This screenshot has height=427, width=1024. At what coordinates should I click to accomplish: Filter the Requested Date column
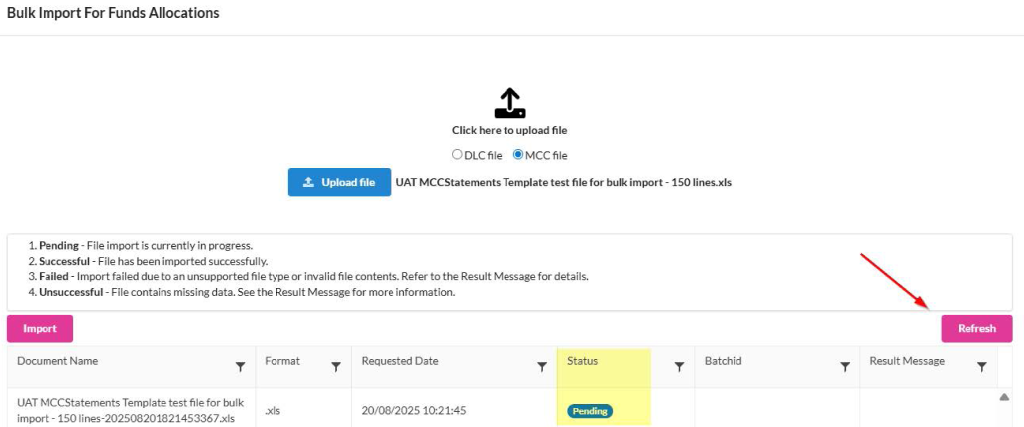click(x=541, y=367)
